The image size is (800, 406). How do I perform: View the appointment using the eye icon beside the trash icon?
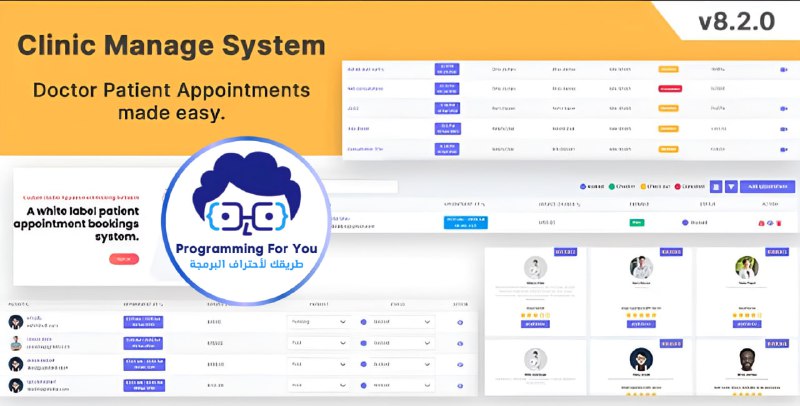click(x=770, y=223)
